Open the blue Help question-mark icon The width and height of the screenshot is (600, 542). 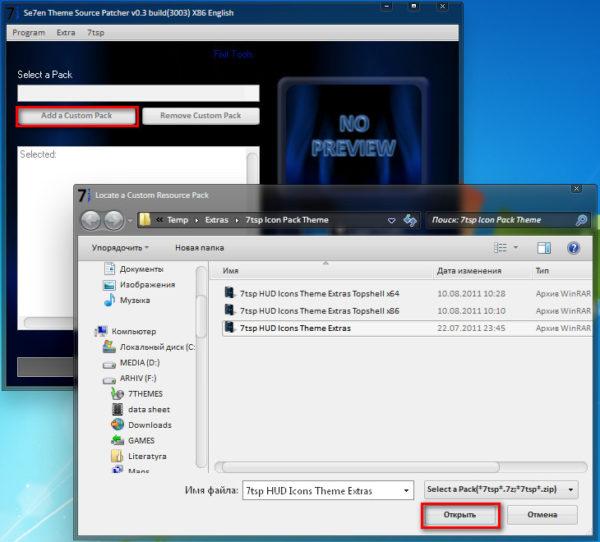(x=573, y=248)
